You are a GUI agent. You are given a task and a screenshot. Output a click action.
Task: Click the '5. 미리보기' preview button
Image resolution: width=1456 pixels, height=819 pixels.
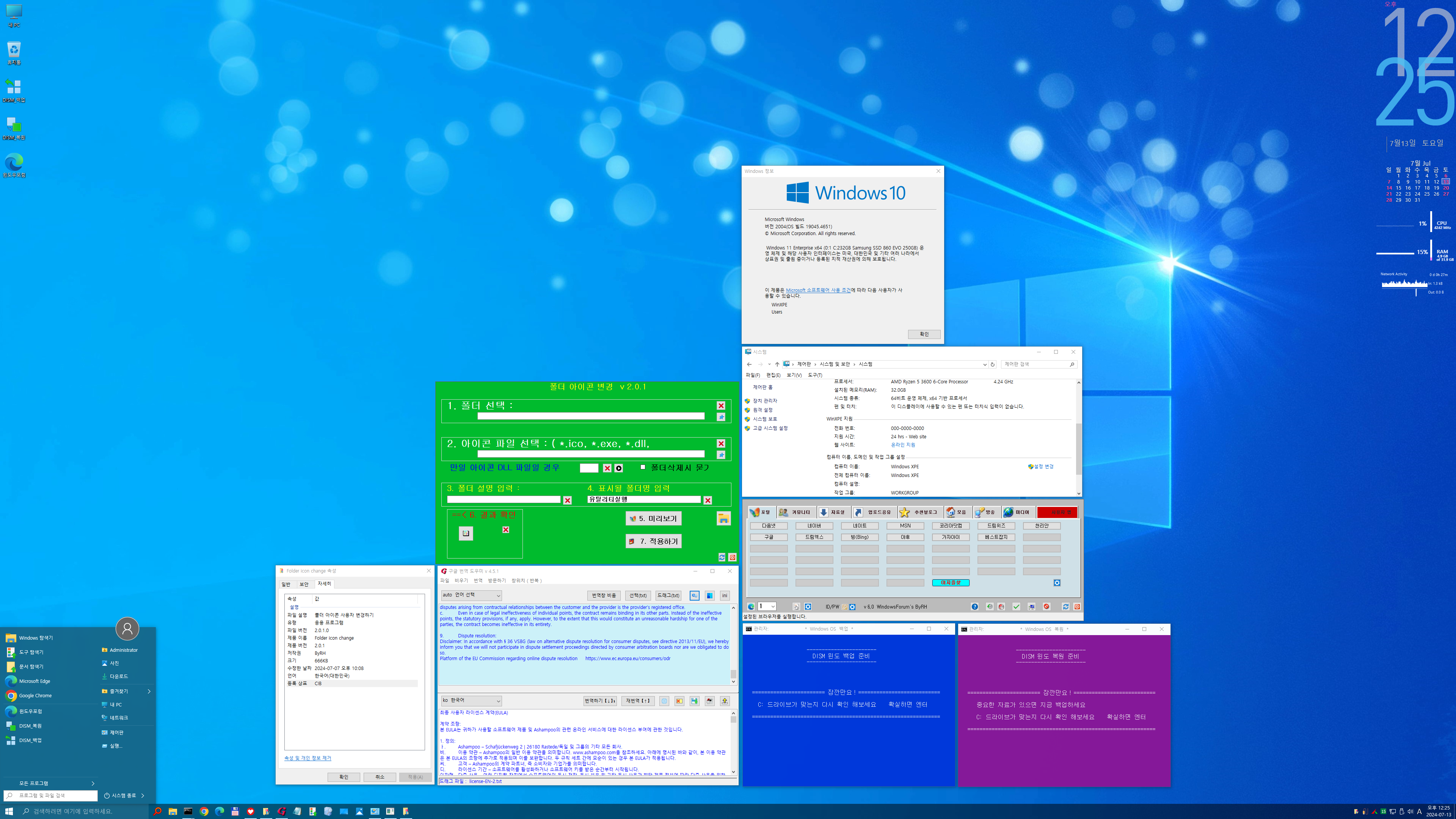point(653,518)
